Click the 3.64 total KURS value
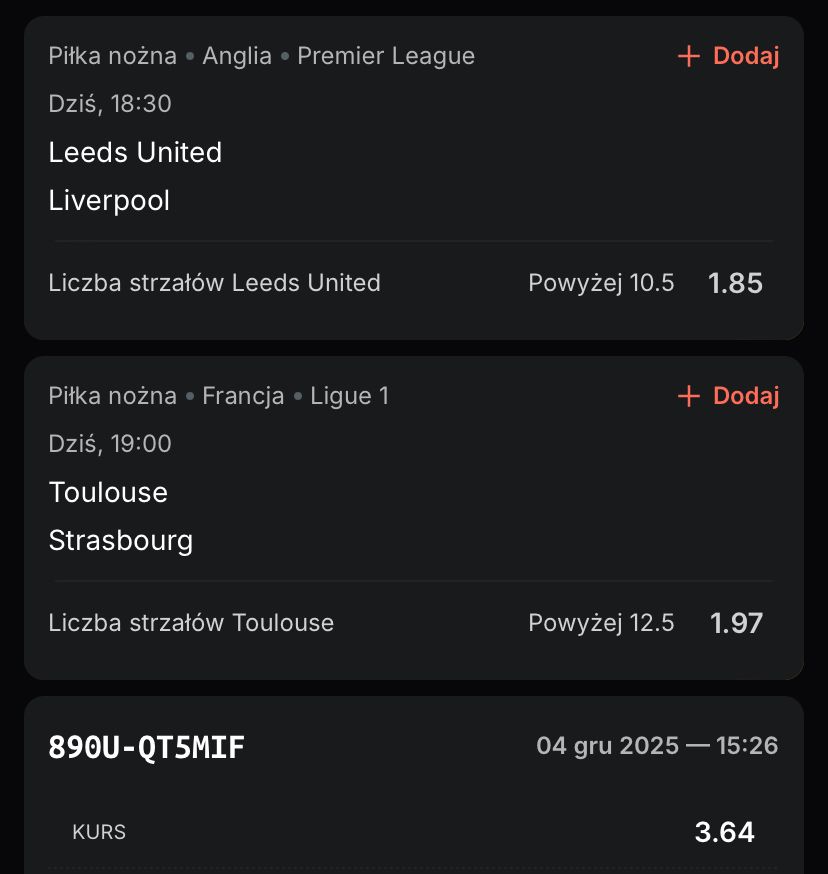 point(724,832)
